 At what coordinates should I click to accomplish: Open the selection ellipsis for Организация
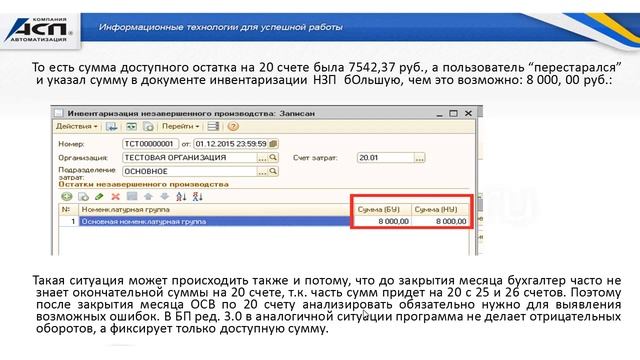pos(262,158)
